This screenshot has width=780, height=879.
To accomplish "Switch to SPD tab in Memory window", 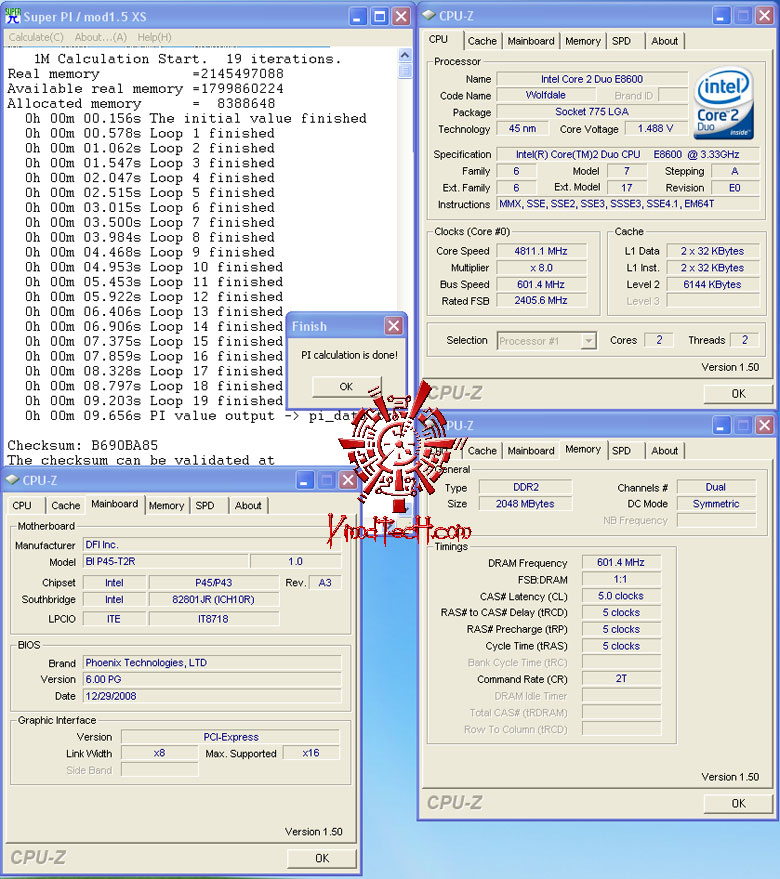I will 621,451.
